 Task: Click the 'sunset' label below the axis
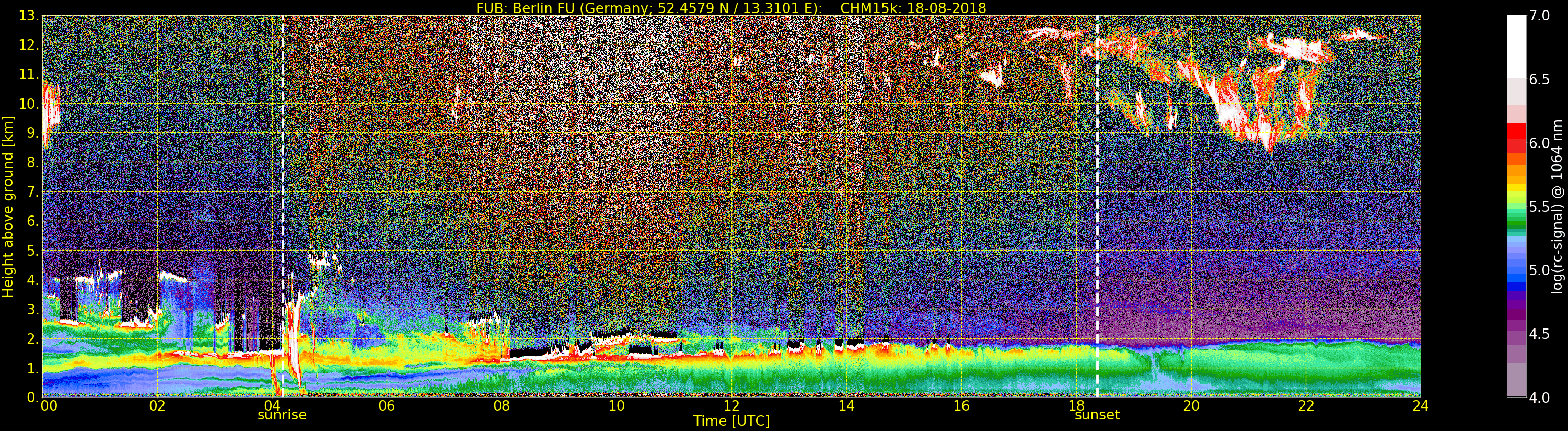coord(1097,415)
